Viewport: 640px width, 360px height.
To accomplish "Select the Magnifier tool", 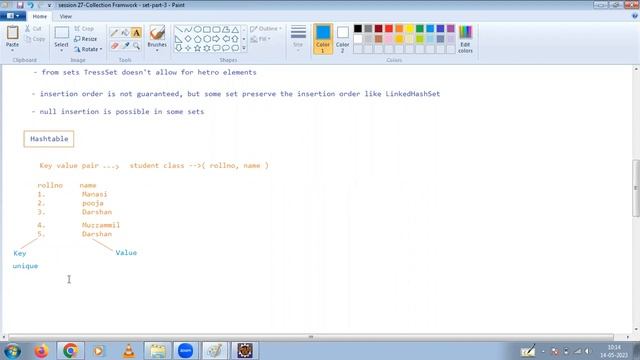I will click(x=136, y=46).
